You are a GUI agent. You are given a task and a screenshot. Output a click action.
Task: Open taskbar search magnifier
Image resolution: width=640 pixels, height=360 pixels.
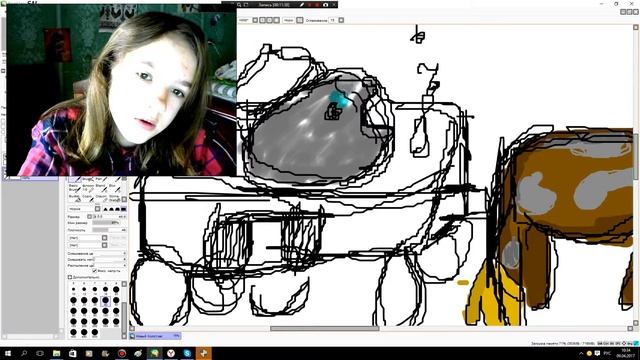pos(24,353)
